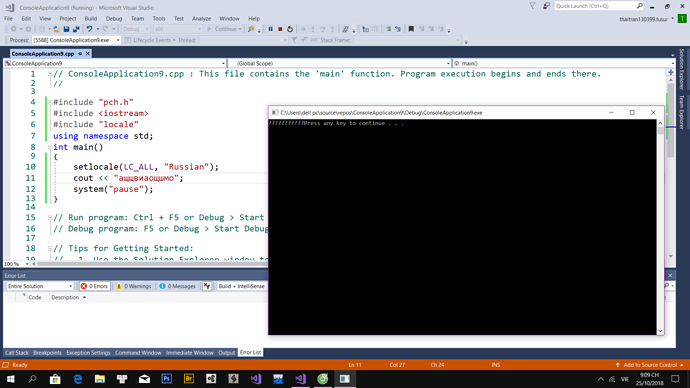Switch to the Breakpoints tab

[47, 352]
